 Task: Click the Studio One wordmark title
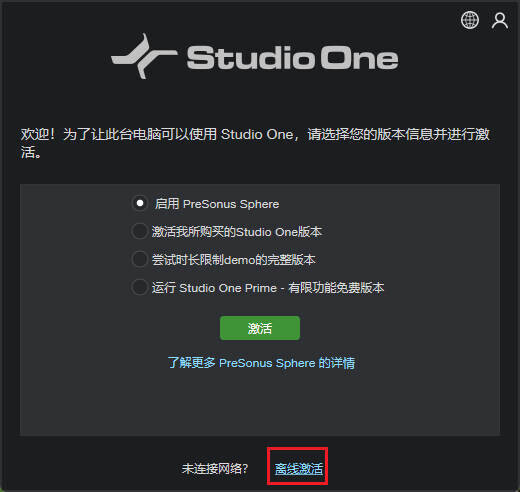(292, 58)
